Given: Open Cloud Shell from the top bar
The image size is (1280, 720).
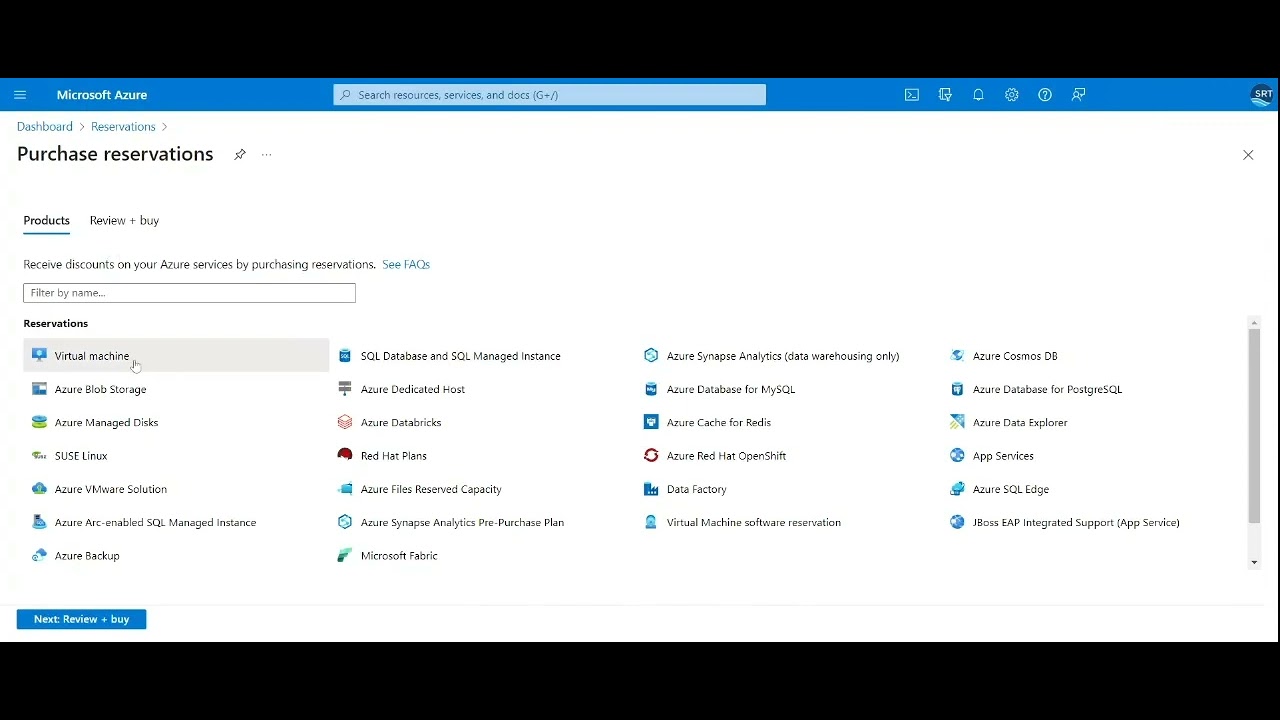Looking at the screenshot, I should pos(912,95).
